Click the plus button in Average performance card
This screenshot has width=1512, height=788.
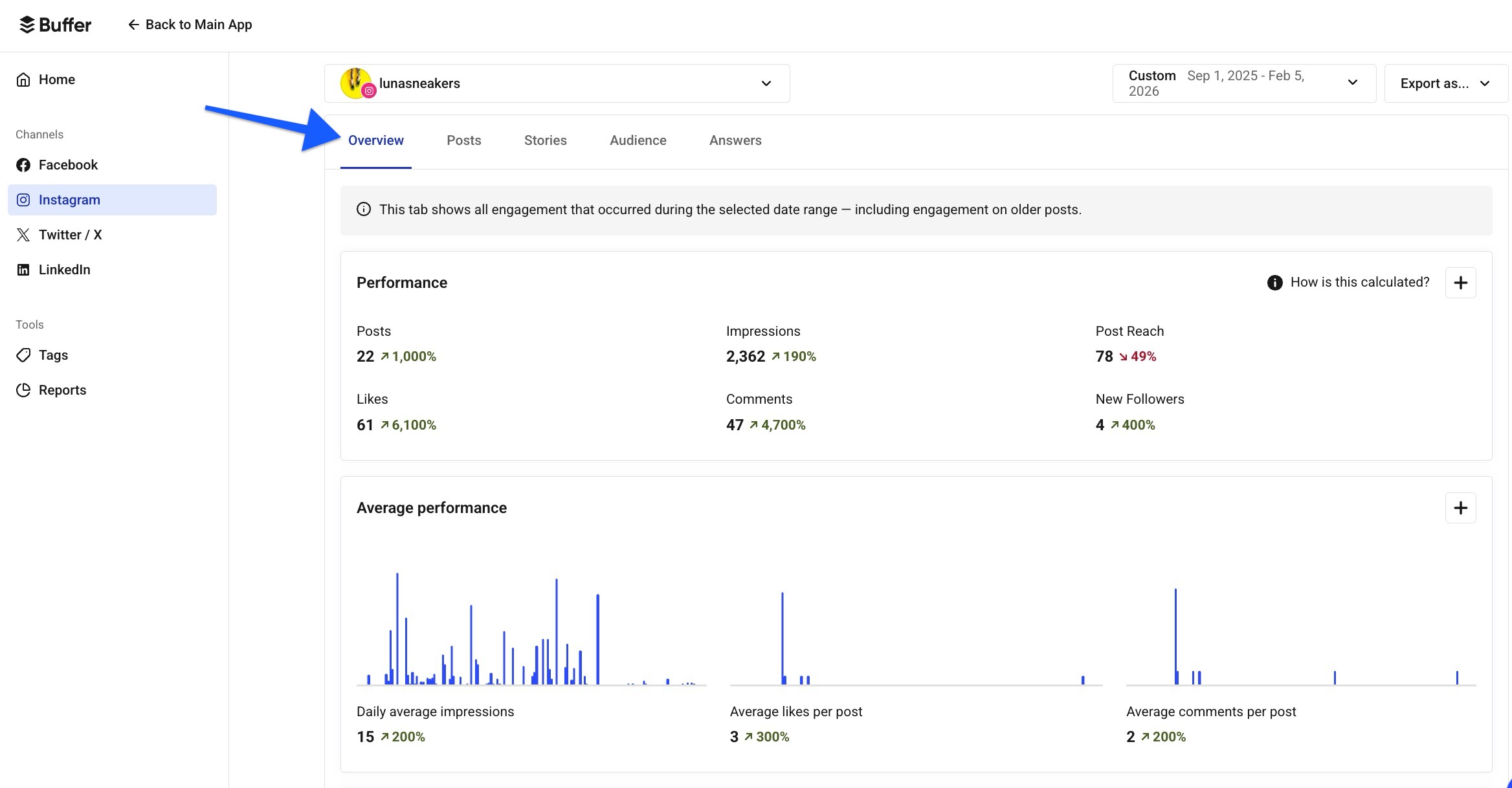pyautogui.click(x=1460, y=508)
